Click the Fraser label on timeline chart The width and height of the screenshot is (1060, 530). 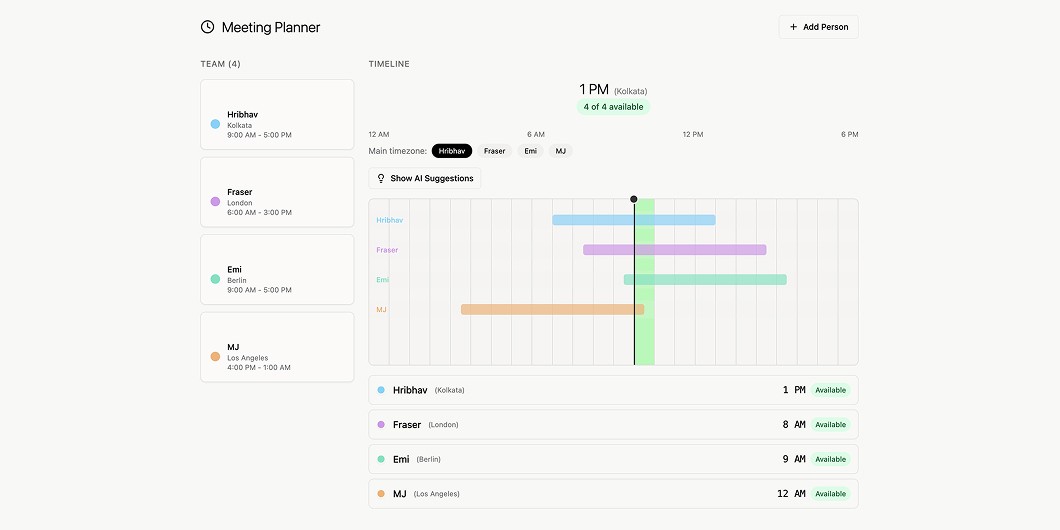387,249
